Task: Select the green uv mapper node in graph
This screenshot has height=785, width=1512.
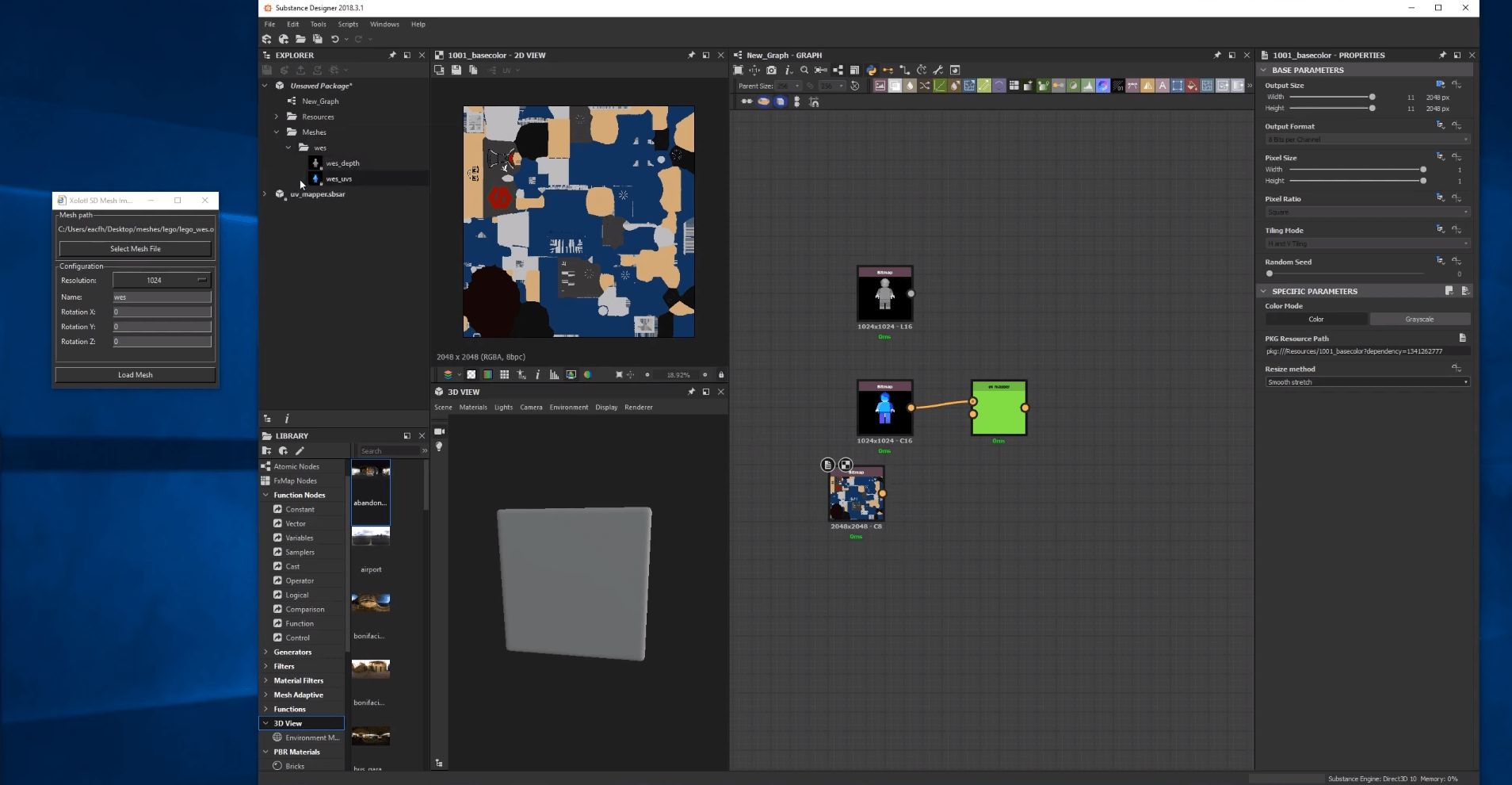Action: pyautogui.click(x=998, y=408)
